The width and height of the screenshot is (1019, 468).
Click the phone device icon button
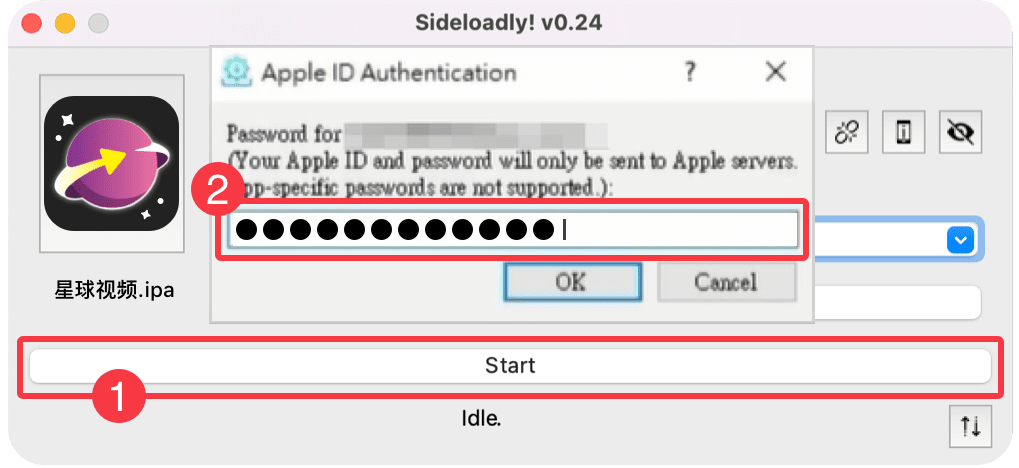click(x=903, y=132)
